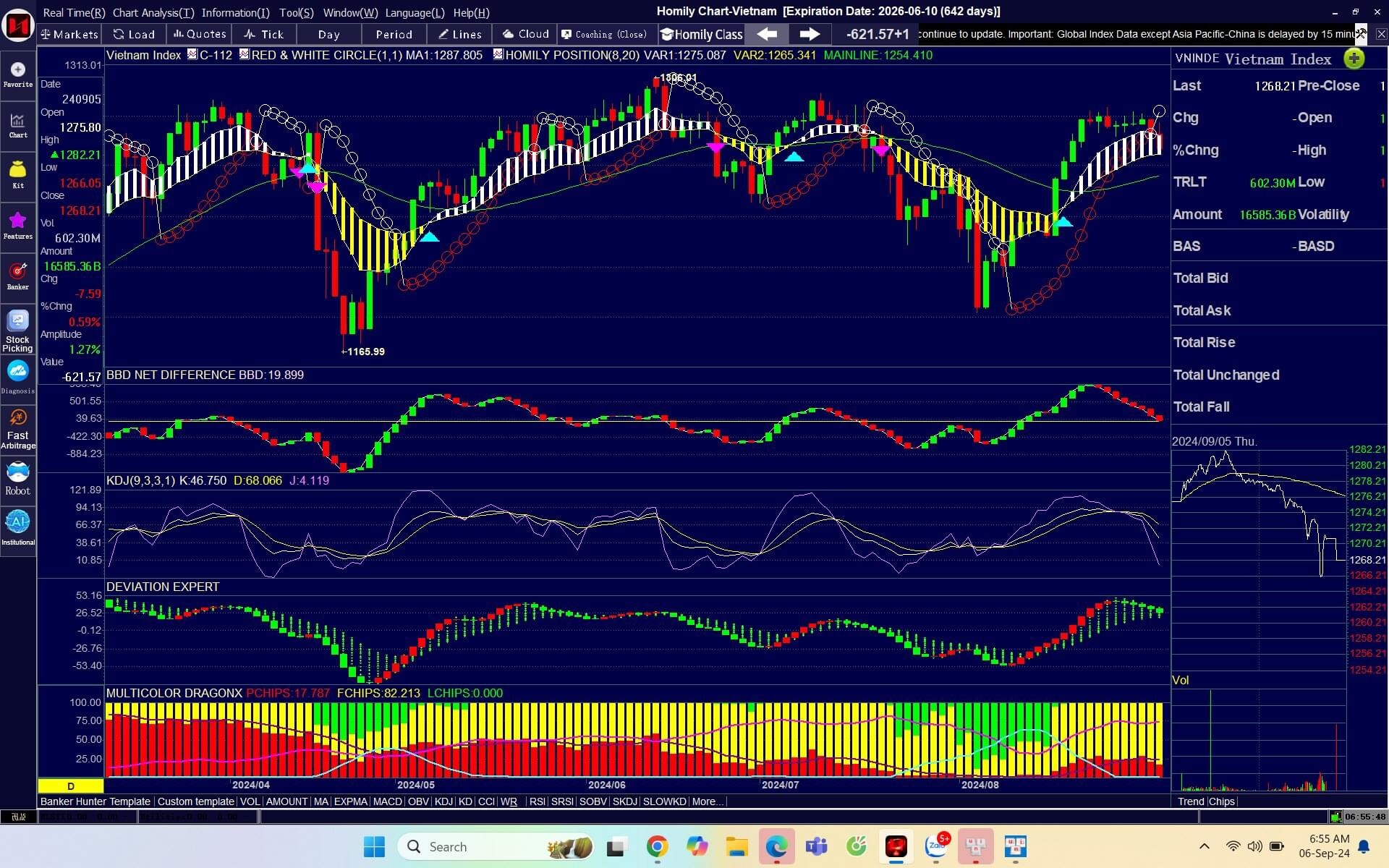Screen dimensions: 1389x868
Task: Open the Windows Start button
Action: (374, 846)
